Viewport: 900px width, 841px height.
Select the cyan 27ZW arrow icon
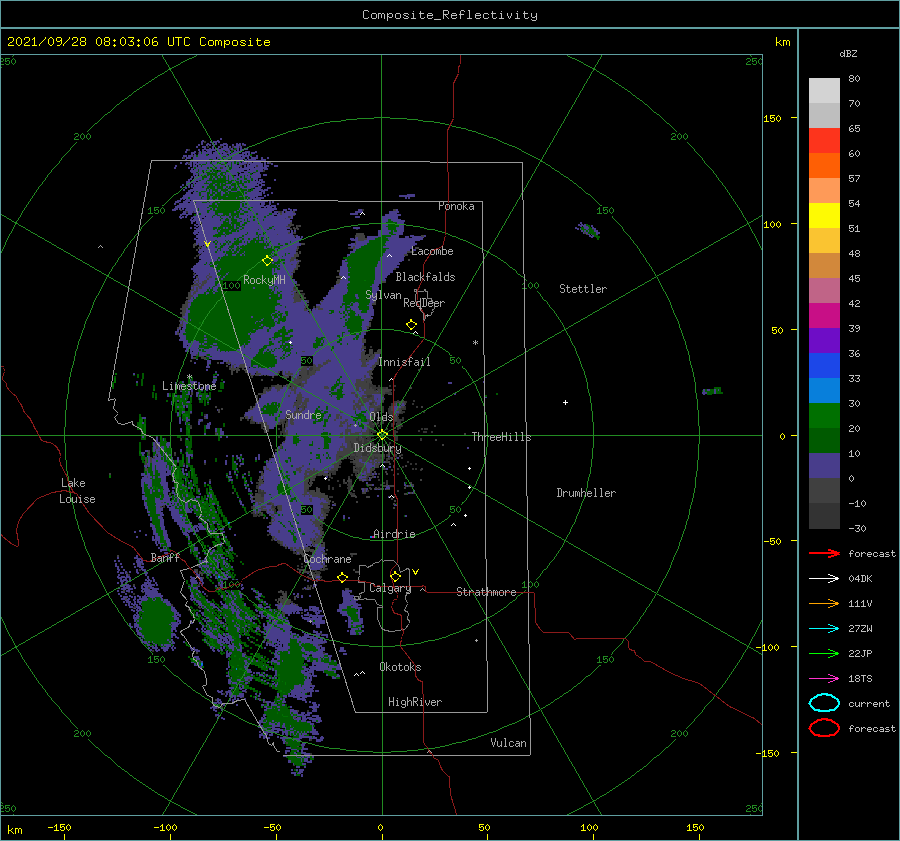[824, 629]
